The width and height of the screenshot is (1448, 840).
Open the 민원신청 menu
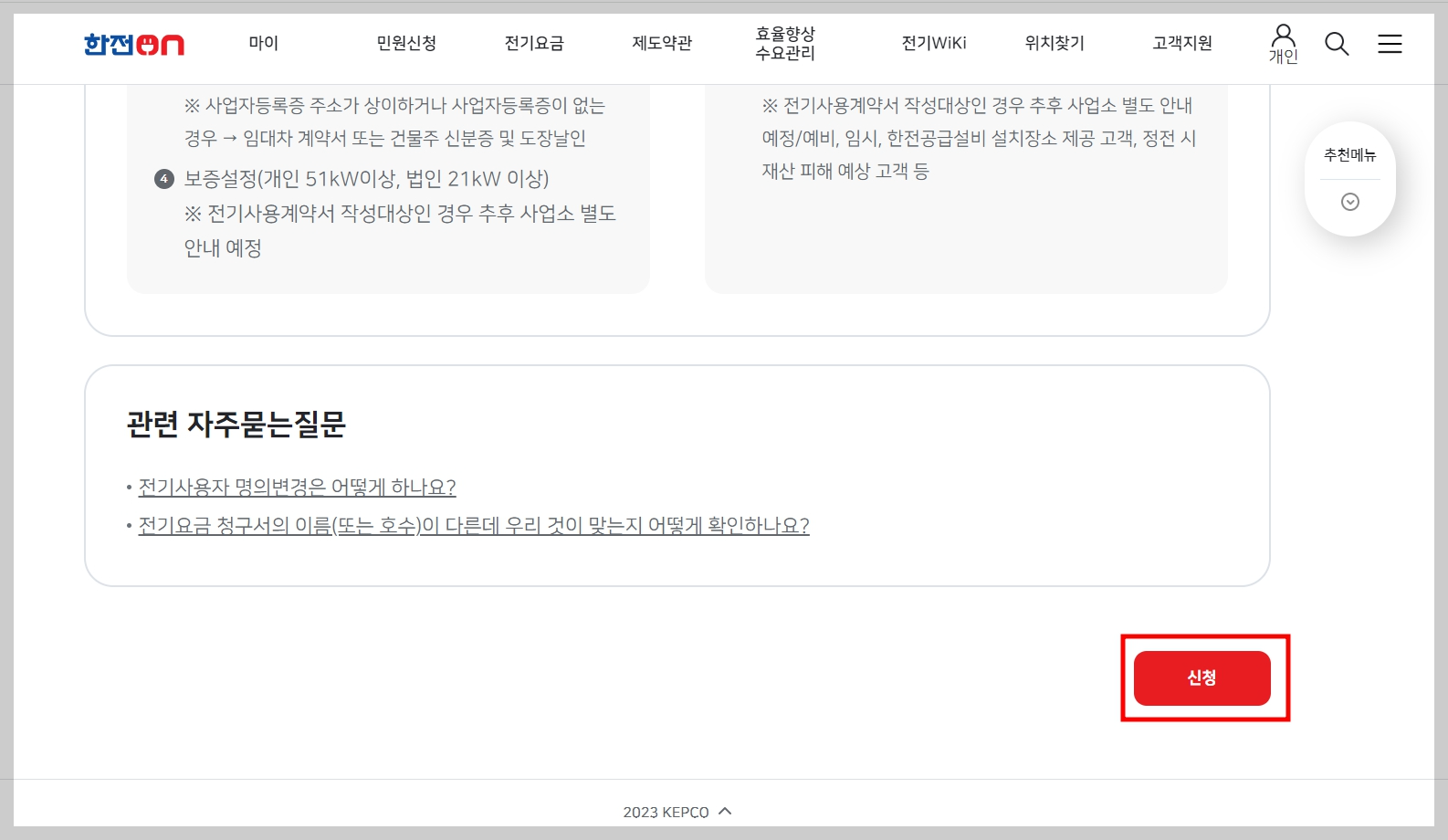pos(406,43)
